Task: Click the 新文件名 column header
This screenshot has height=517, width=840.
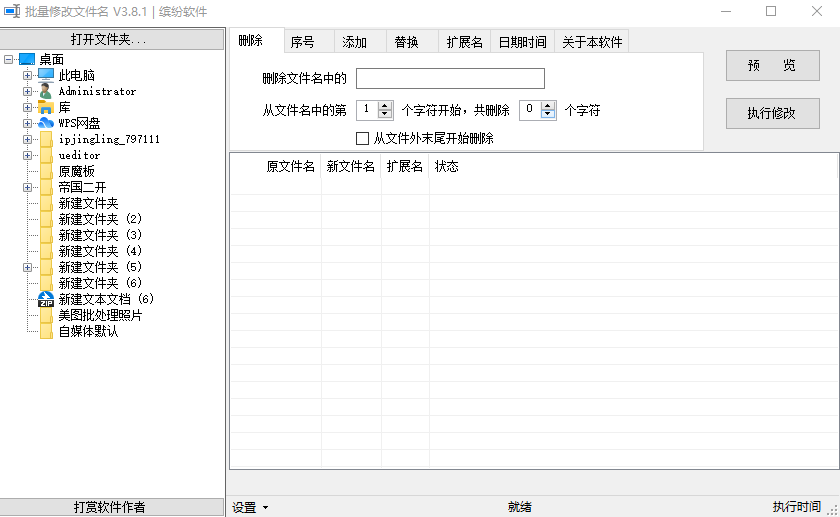Action: point(351,166)
